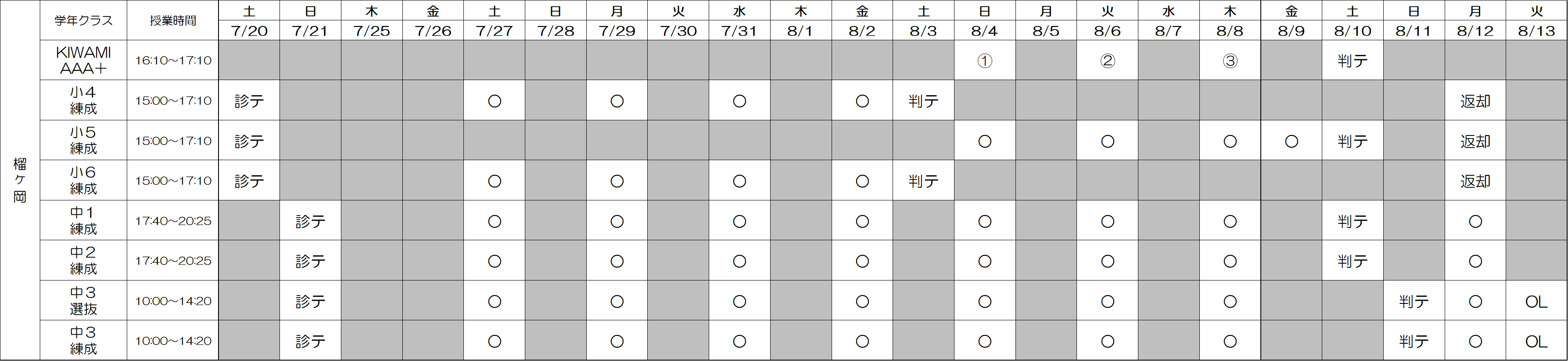The width and height of the screenshot is (1568, 361).
Task: Click the 8/11 判テ cell for 中3 選抜
Action: (x=1414, y=301)
